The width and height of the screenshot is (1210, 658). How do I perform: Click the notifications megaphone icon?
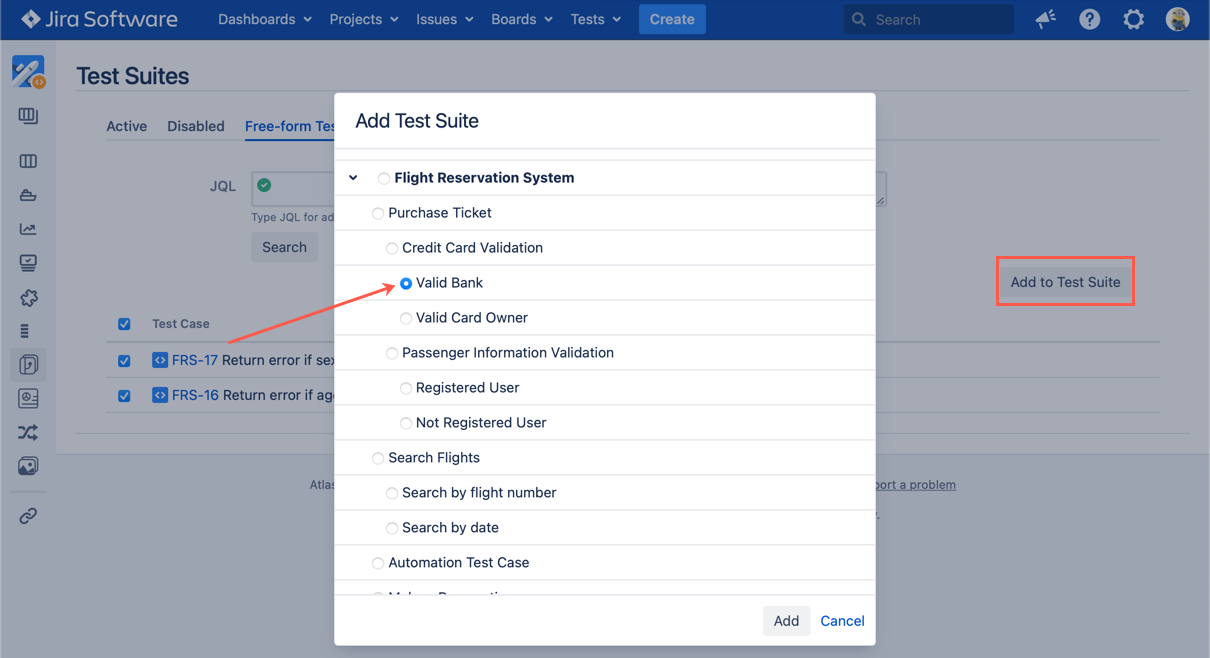[1045, 19]
